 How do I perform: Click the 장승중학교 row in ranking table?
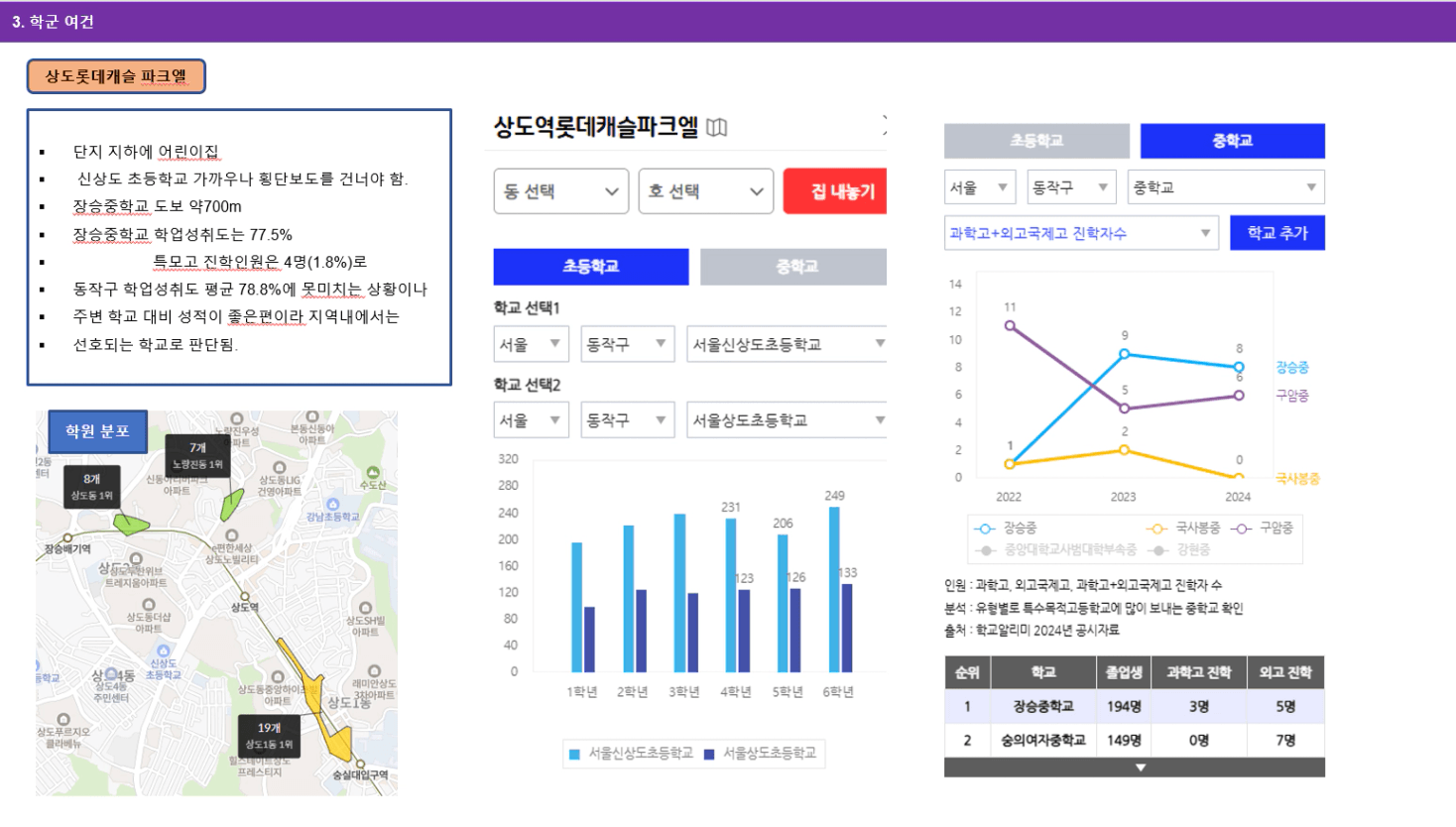click(x=1135, y=706)
